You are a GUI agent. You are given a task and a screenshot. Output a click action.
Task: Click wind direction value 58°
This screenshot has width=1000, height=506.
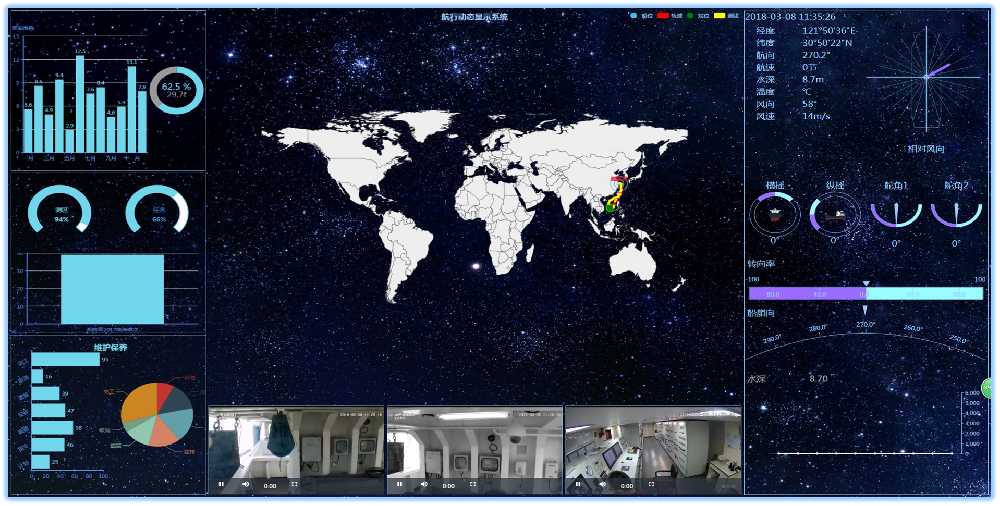click(x=809, y=104)
